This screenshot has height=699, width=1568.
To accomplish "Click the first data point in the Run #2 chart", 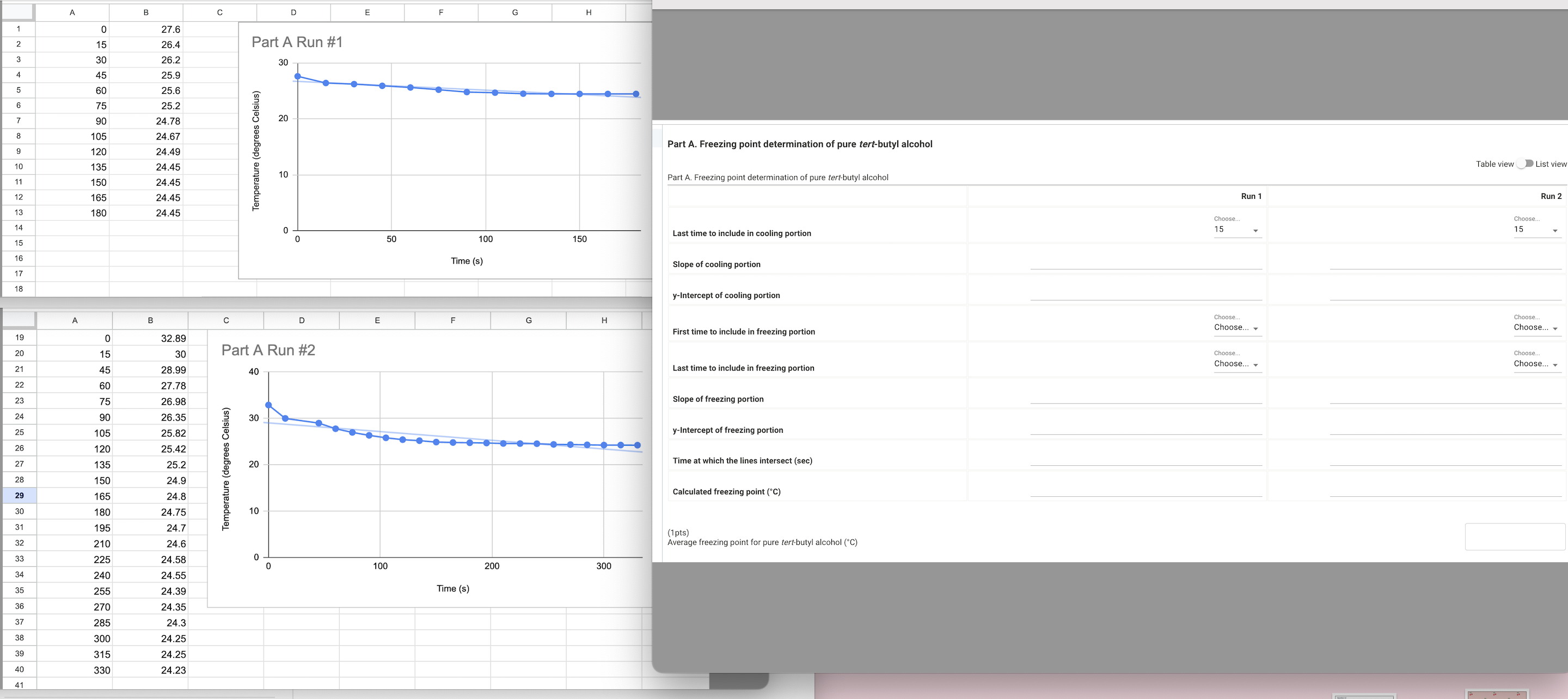I will pyautogui.click(x=268, y=404).
